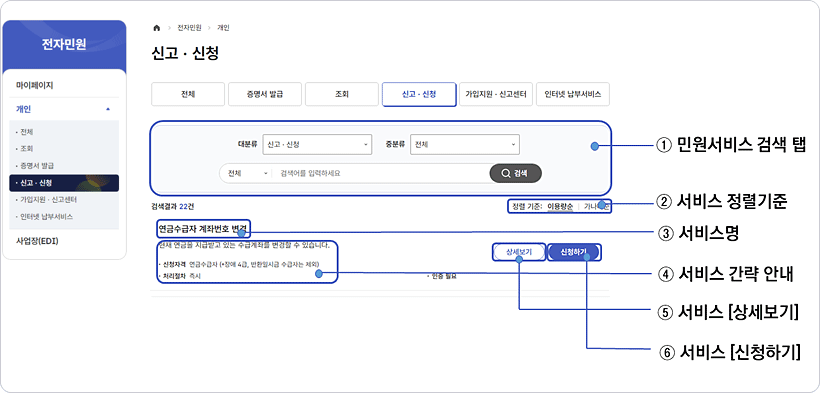
Task: Open 전자민원 breadcrumb link
Action: (189, 28)
